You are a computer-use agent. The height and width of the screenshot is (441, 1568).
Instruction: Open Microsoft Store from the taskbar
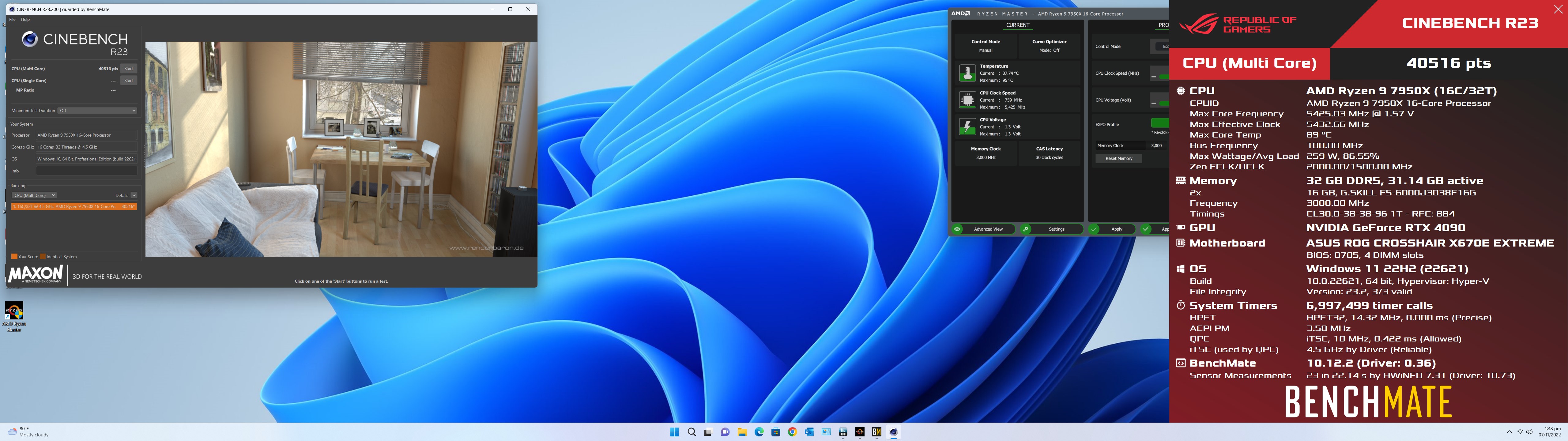775,432
